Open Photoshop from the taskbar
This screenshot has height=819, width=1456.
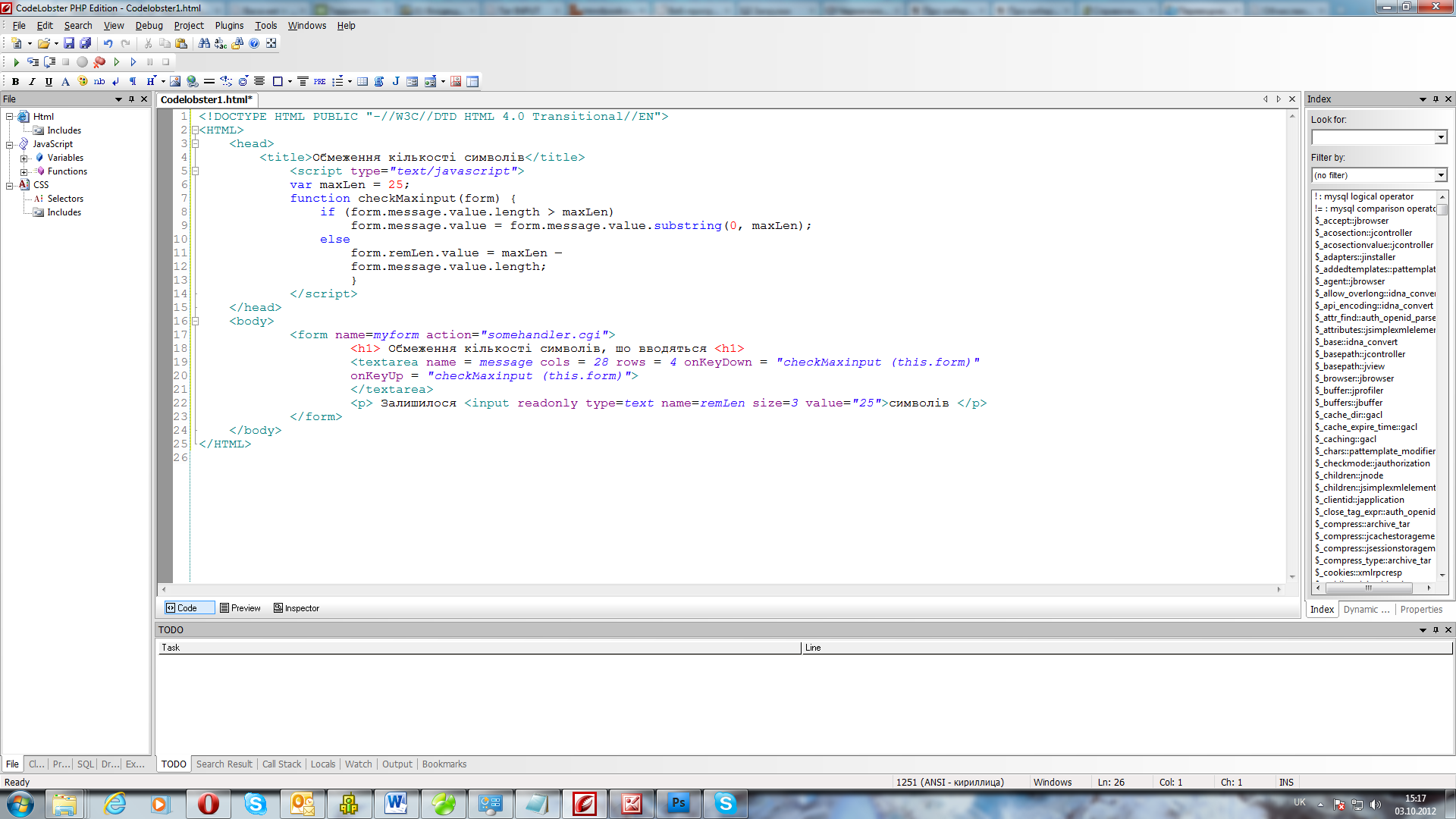(678, 804)
